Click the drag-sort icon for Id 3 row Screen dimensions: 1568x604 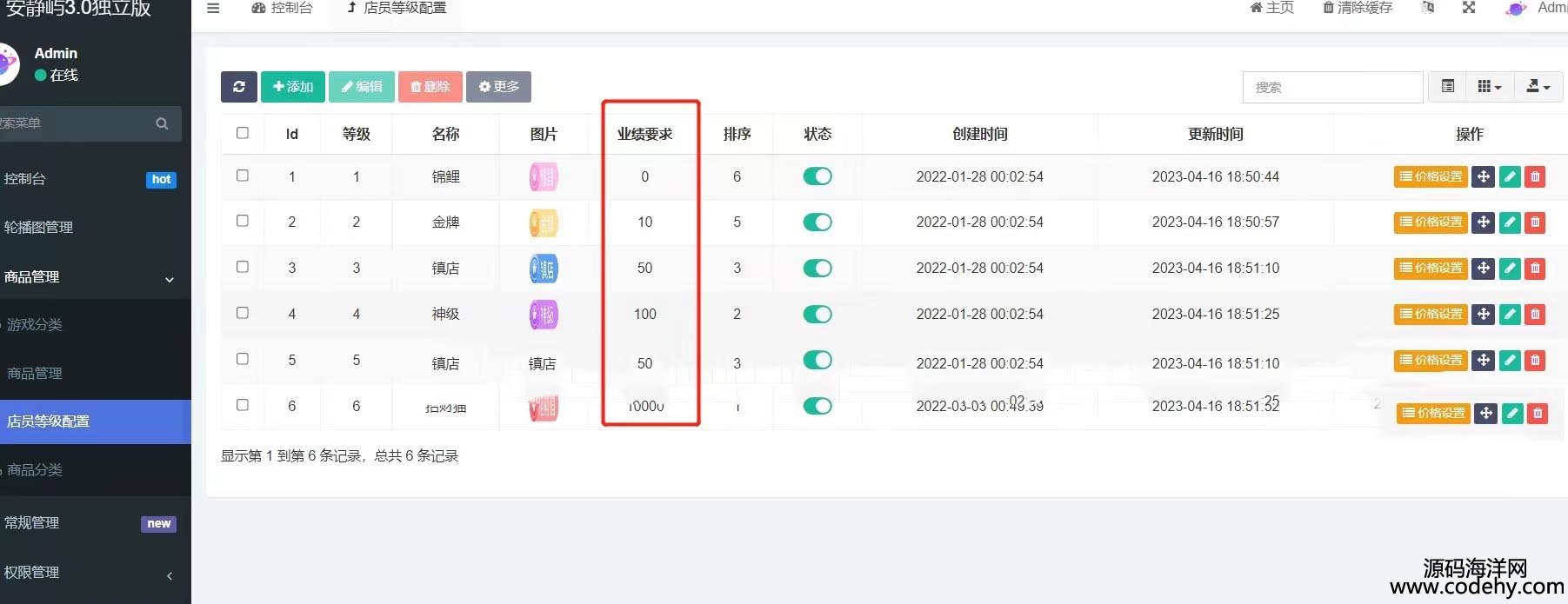[1484, 268]
